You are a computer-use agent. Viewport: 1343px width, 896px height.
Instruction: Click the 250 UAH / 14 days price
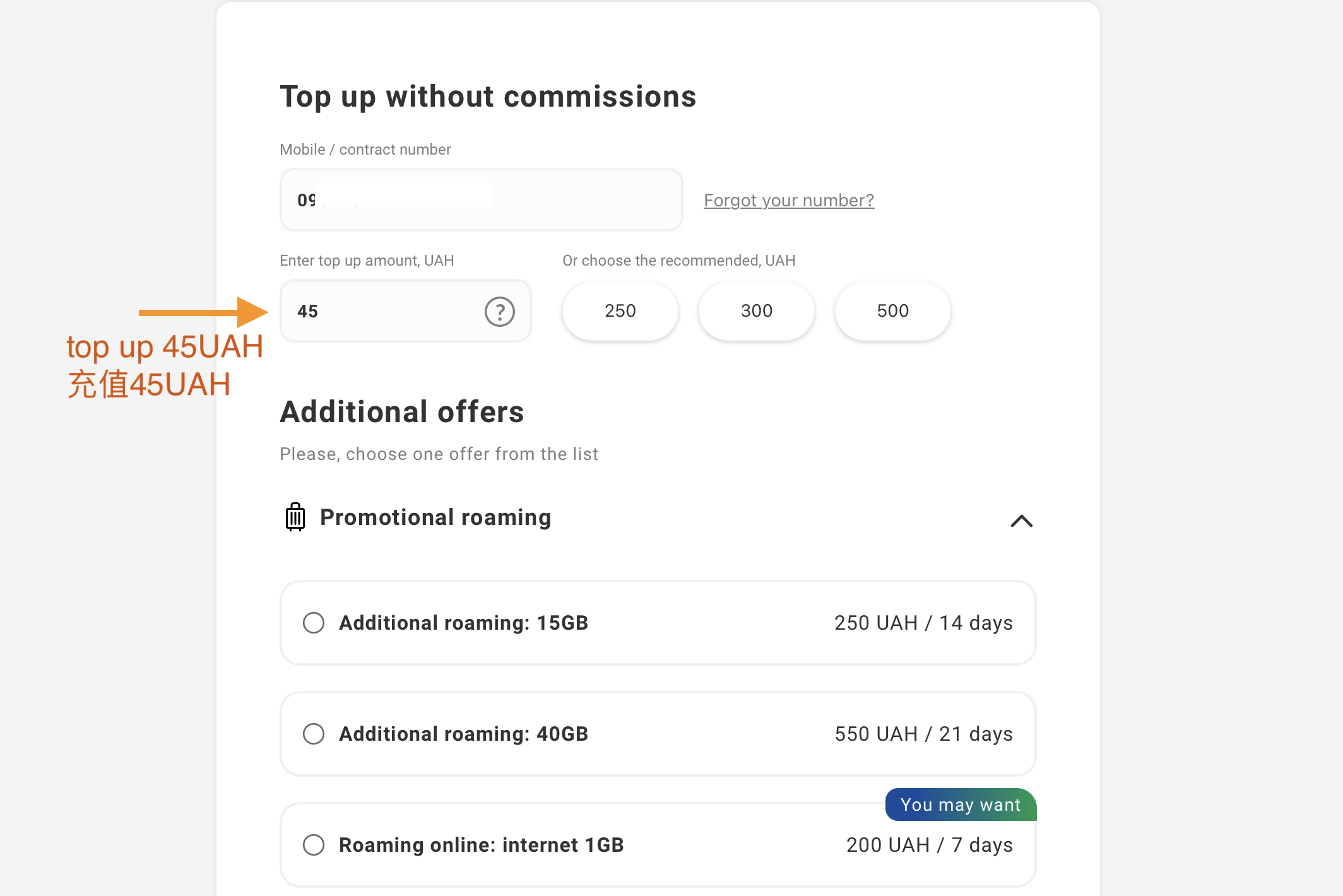pyautogui.click(x=923, y=623)
